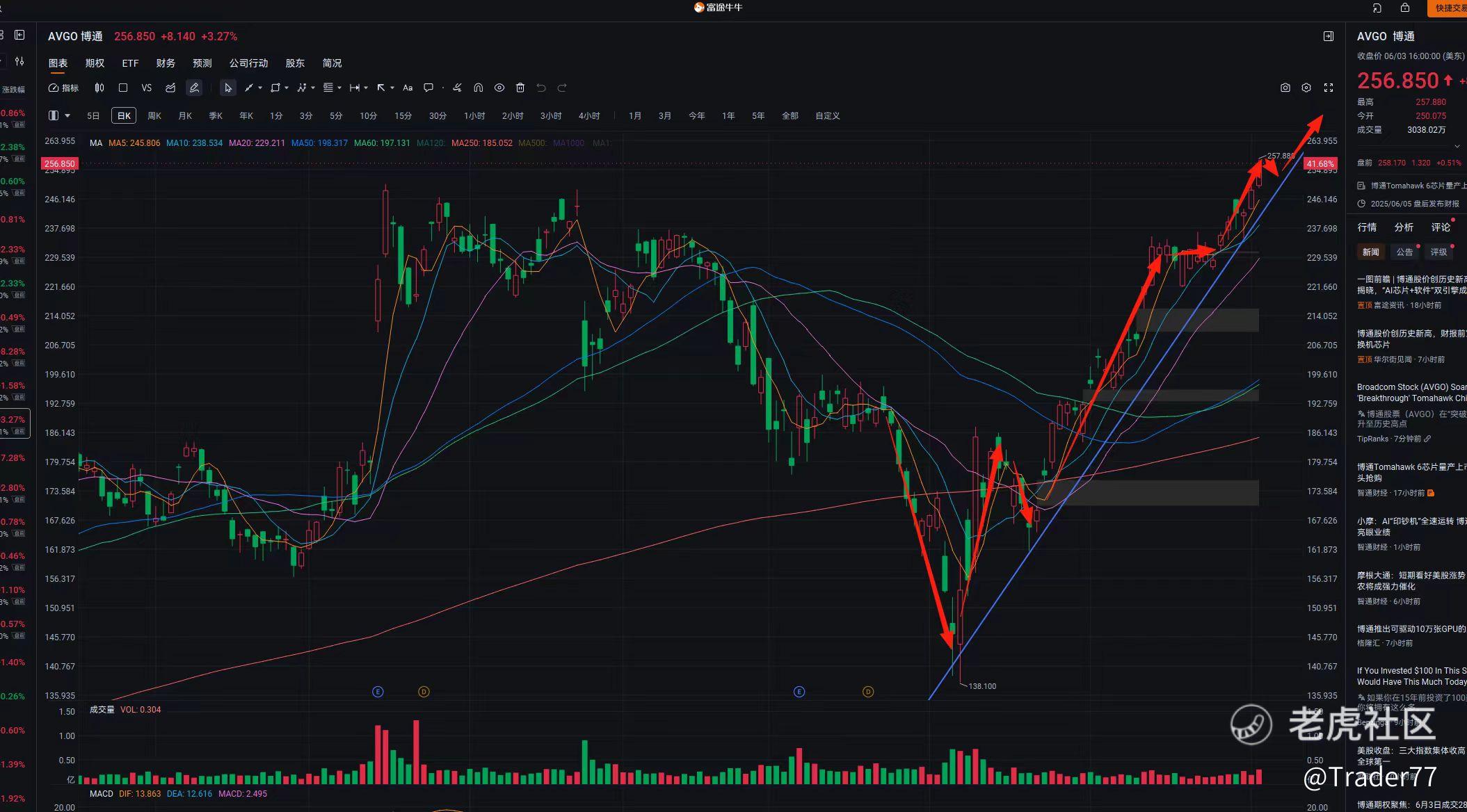Select the 公告 announcements filter
The width and height of the screenshot is (1467, 812).
coord(1405,252)
